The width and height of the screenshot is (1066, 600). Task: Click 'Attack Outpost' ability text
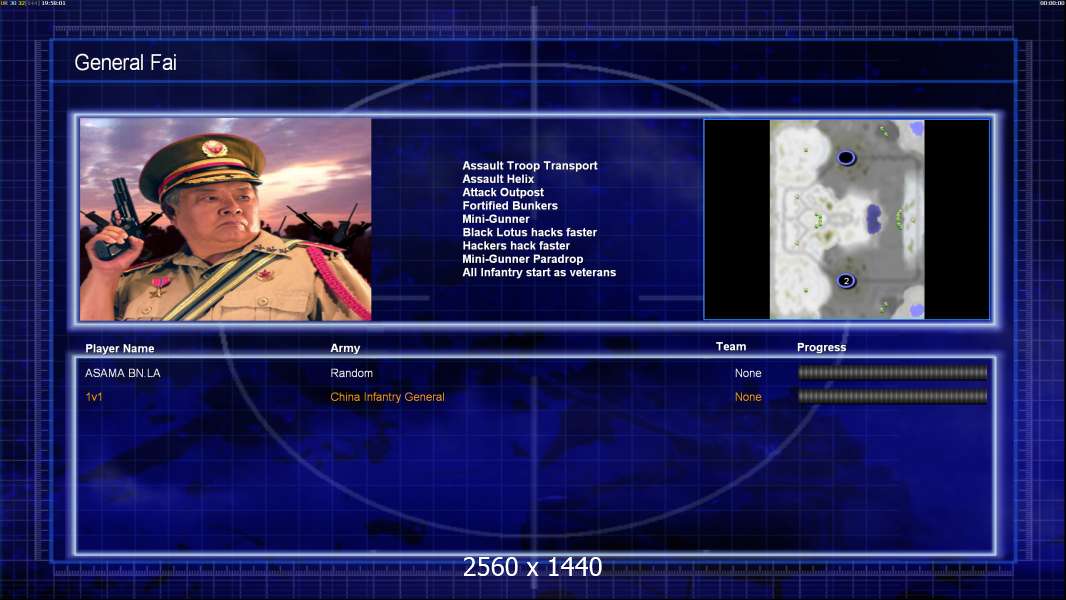[x=502, y=192]
